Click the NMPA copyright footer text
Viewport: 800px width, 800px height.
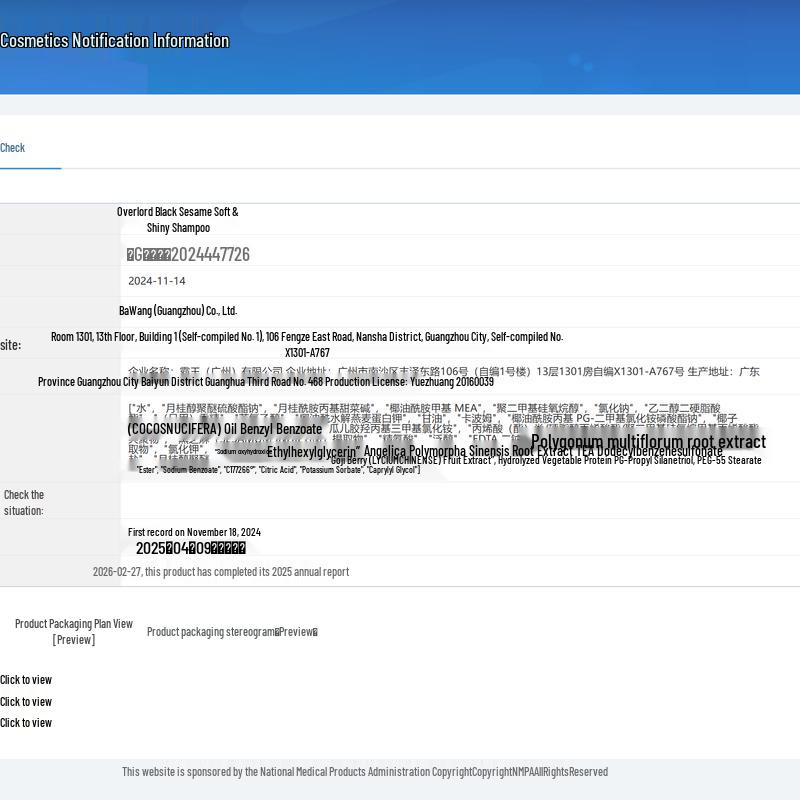tap(365, 772)
